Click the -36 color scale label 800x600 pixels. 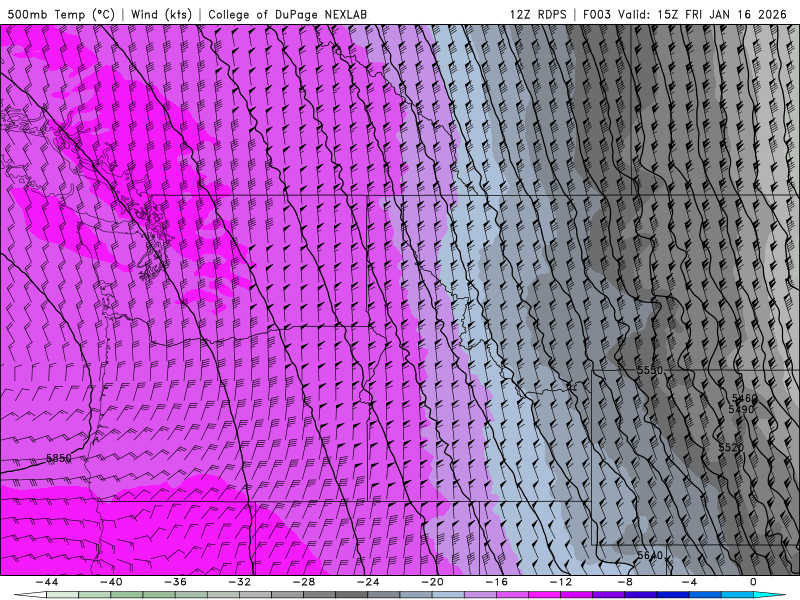coord(176,582)
